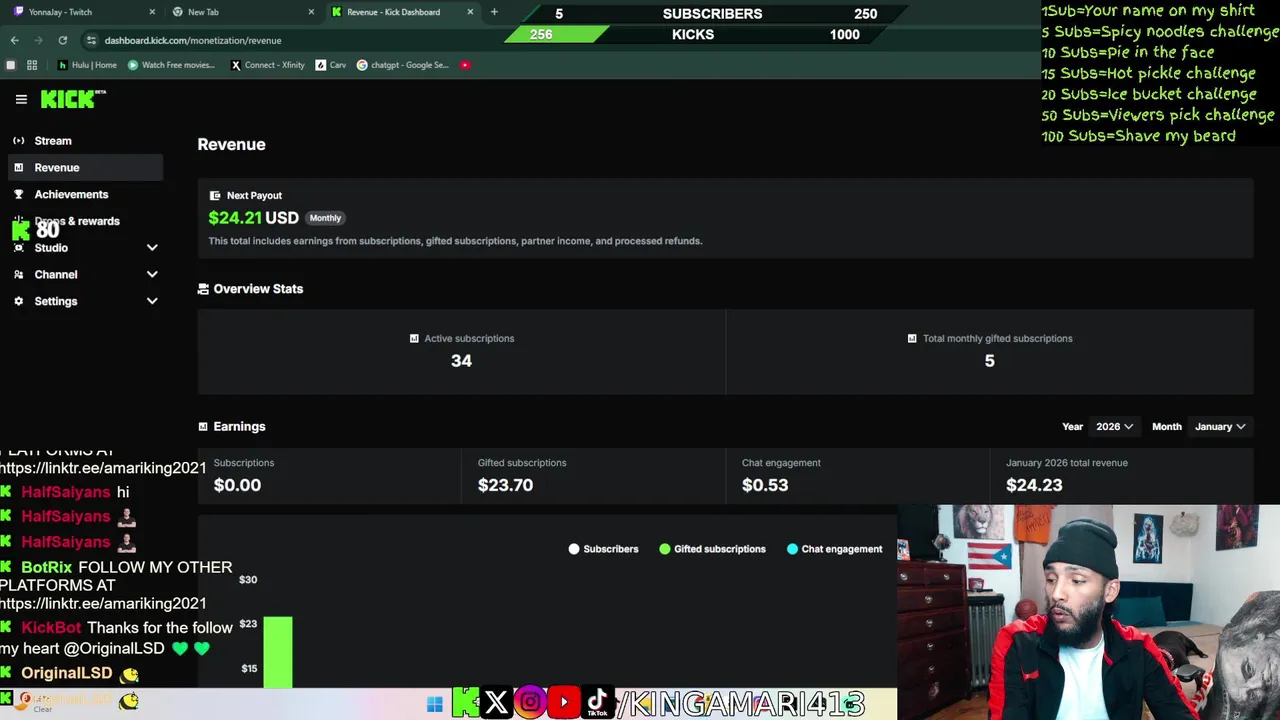This screenshot has width=1280, height=720.
Task: Open Revenue in the sidebar
Action: point(84,168)
